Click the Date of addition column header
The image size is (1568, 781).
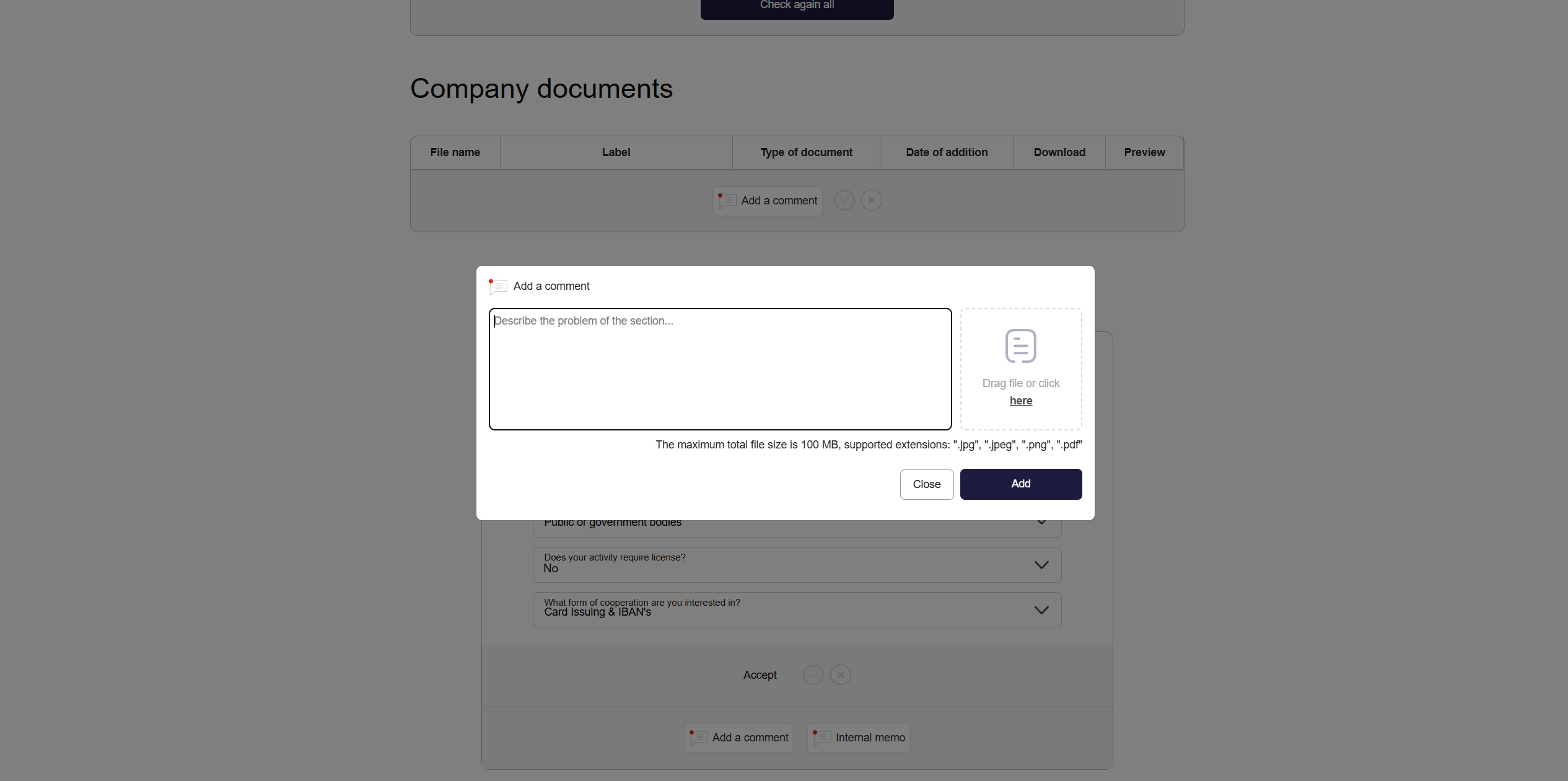[x=946, y=152]
